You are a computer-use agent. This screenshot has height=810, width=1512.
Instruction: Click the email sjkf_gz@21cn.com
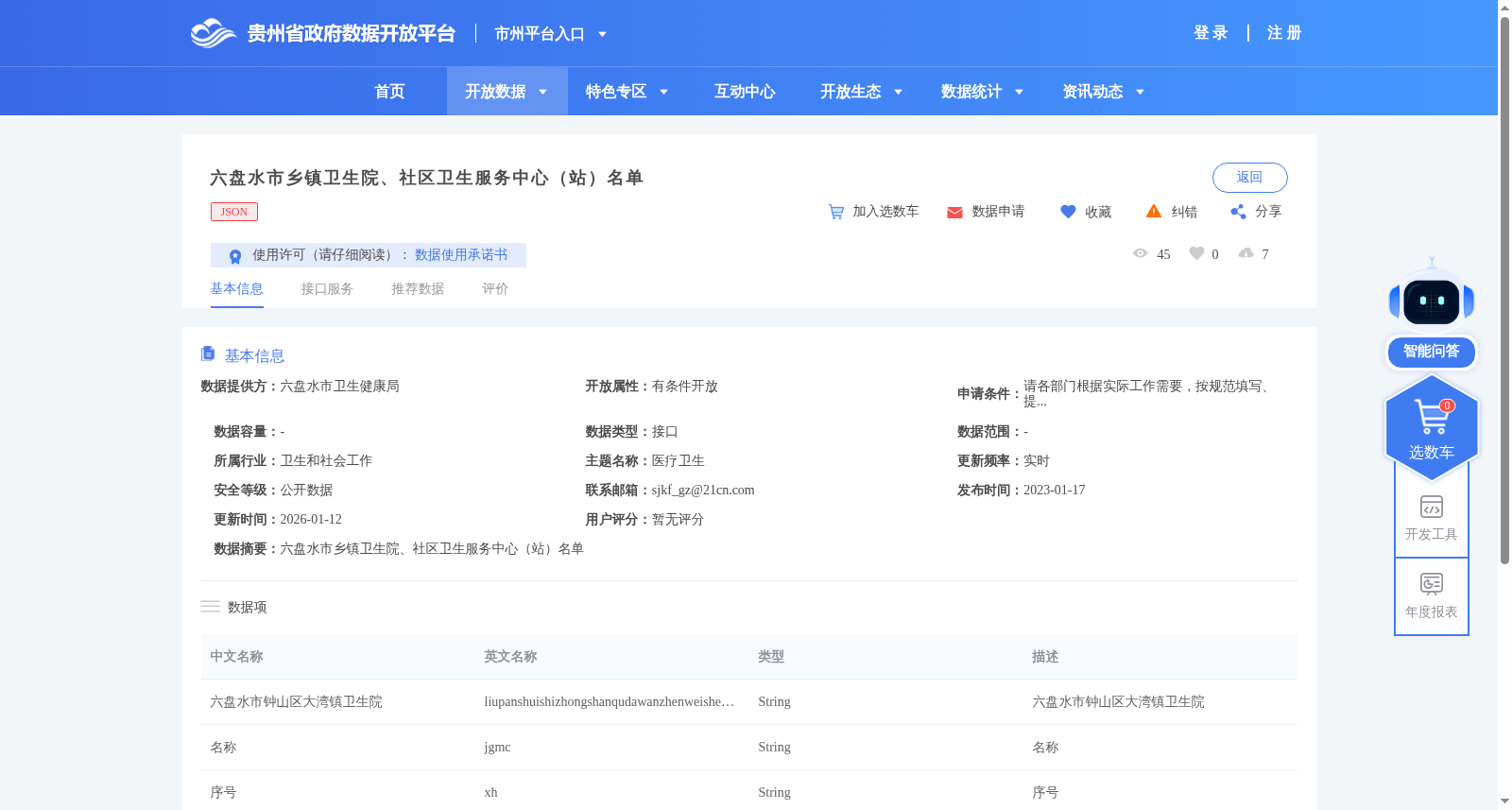[x=703, y=491]
